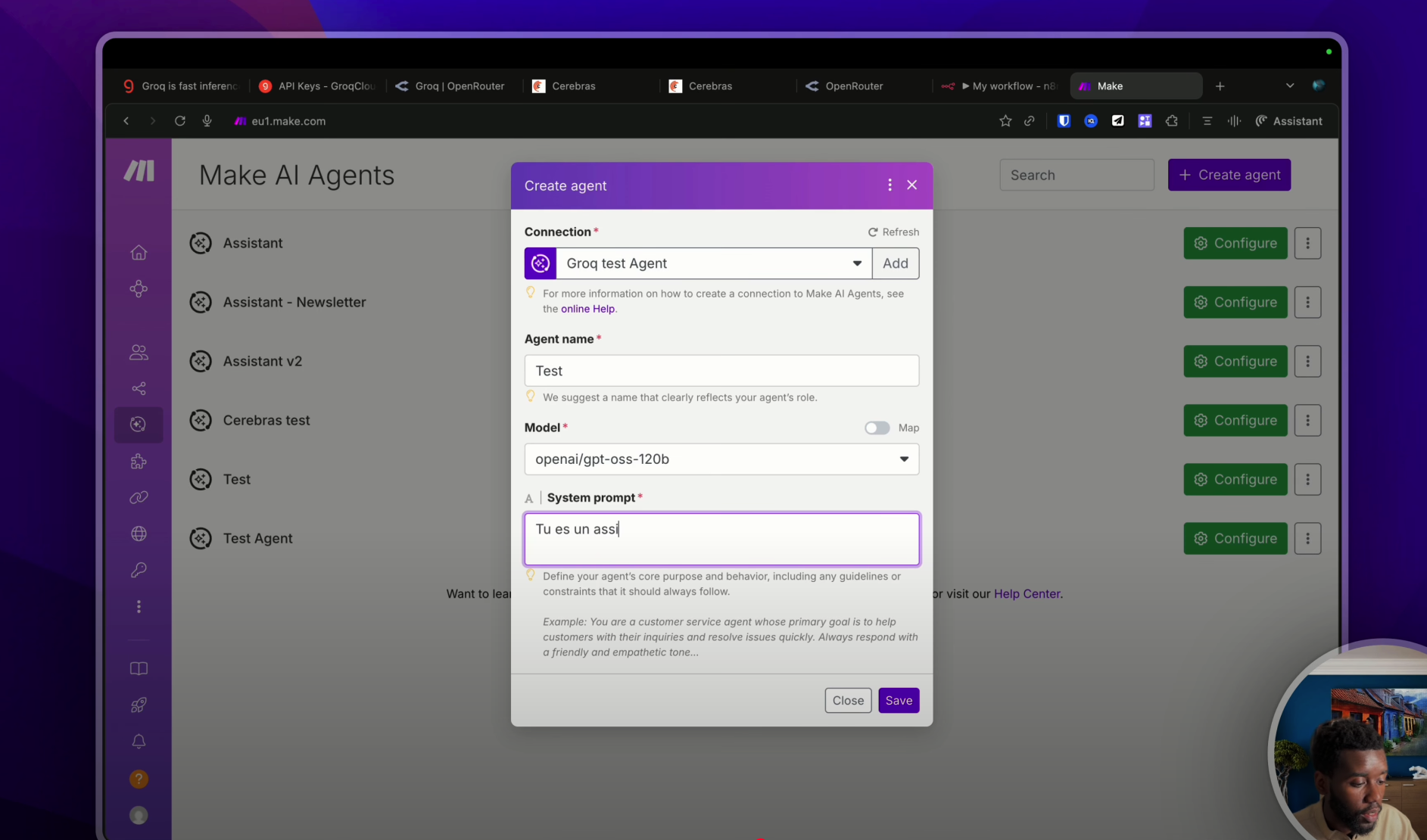Open the Team people icon in sidebar
Viewport: 1427px width, 840px height.
tap(139, 352)
